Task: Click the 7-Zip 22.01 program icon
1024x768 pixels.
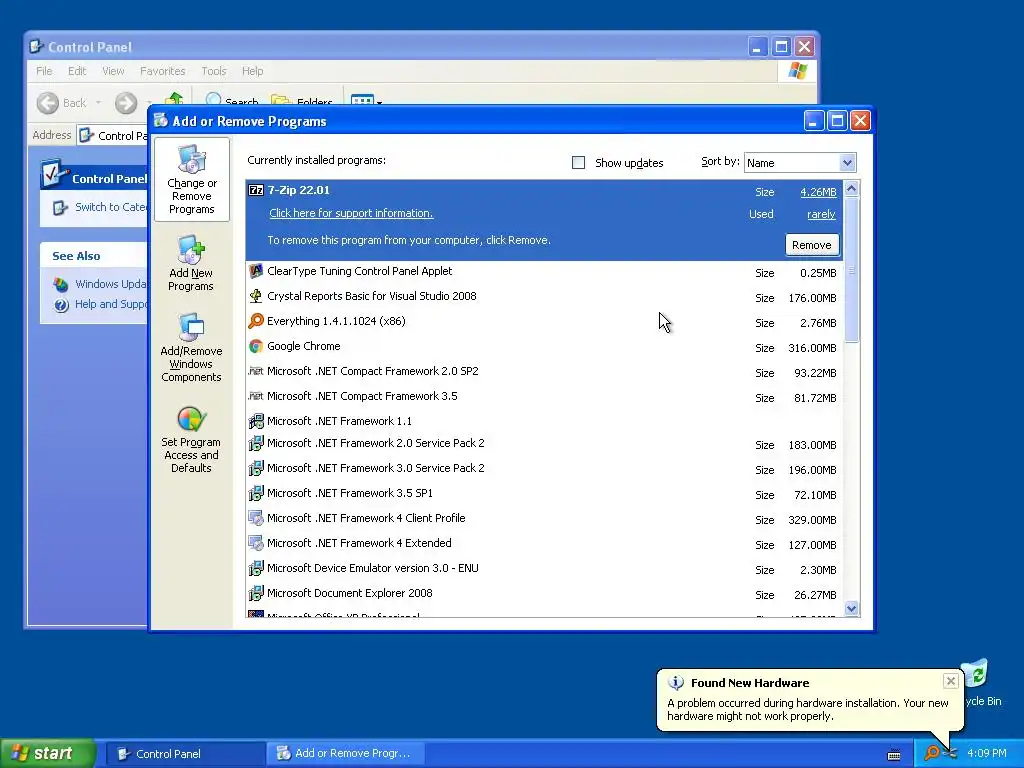Action: [x=256, y=190]
